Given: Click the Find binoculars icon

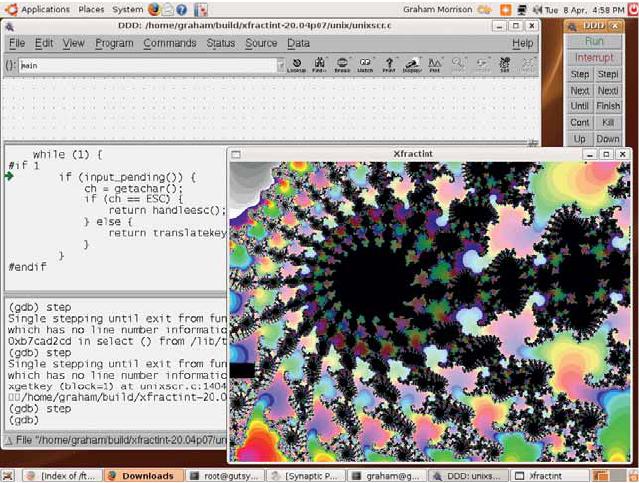Looking at the screenshot, I should tap(319, 65).
